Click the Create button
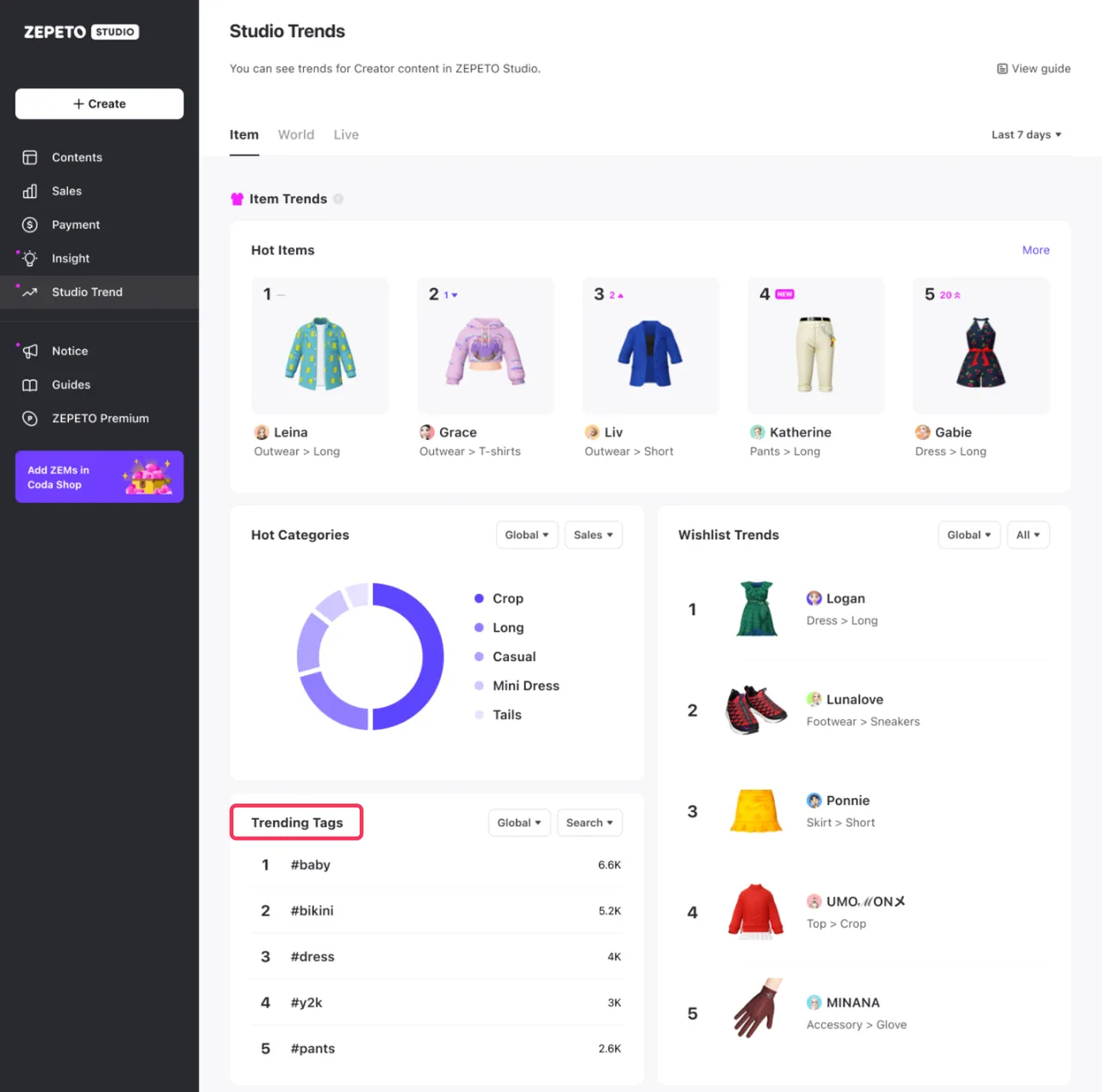The image size is (1102, 1092). point(99,103)
